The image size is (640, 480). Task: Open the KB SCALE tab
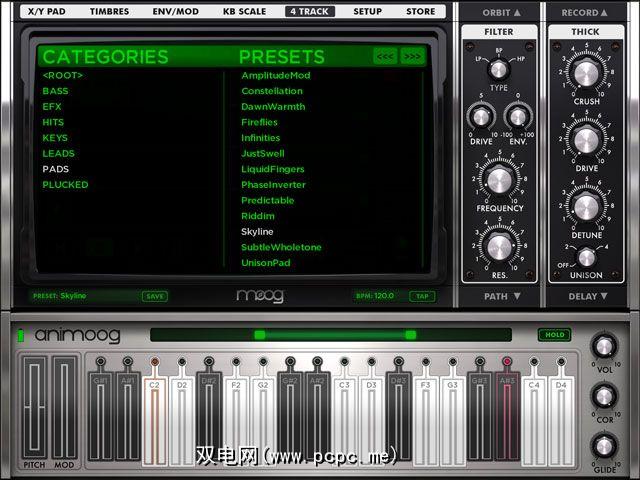[x=244, y=11]
